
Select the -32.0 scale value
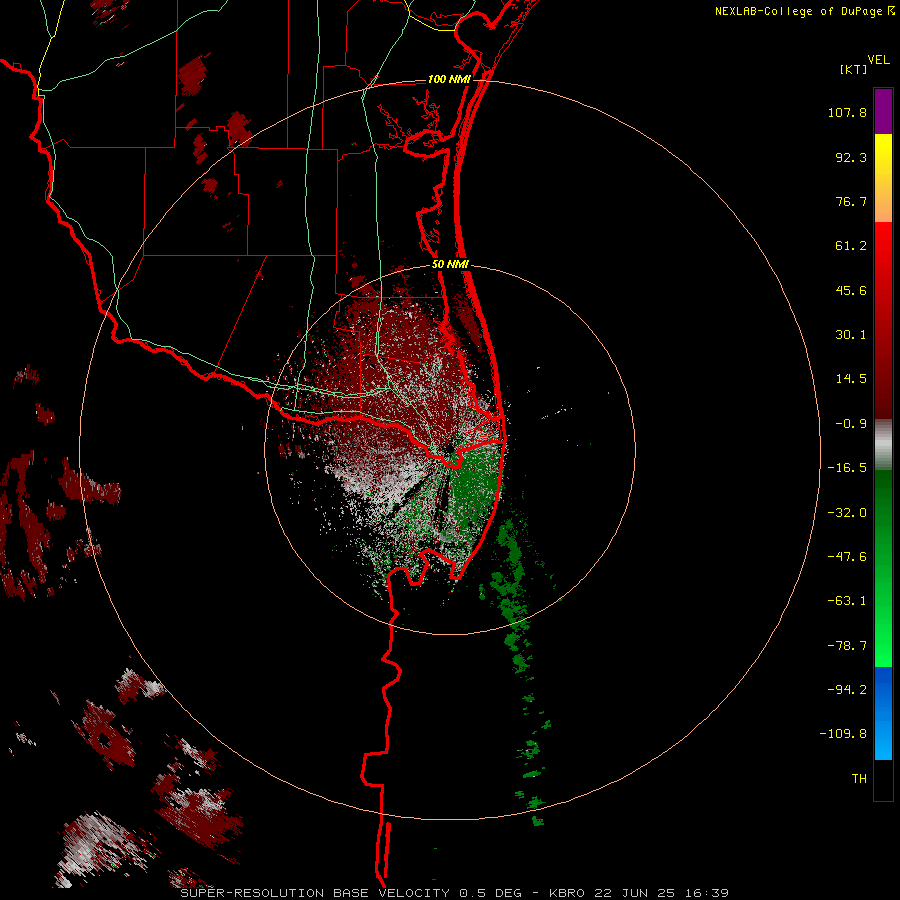847,513
